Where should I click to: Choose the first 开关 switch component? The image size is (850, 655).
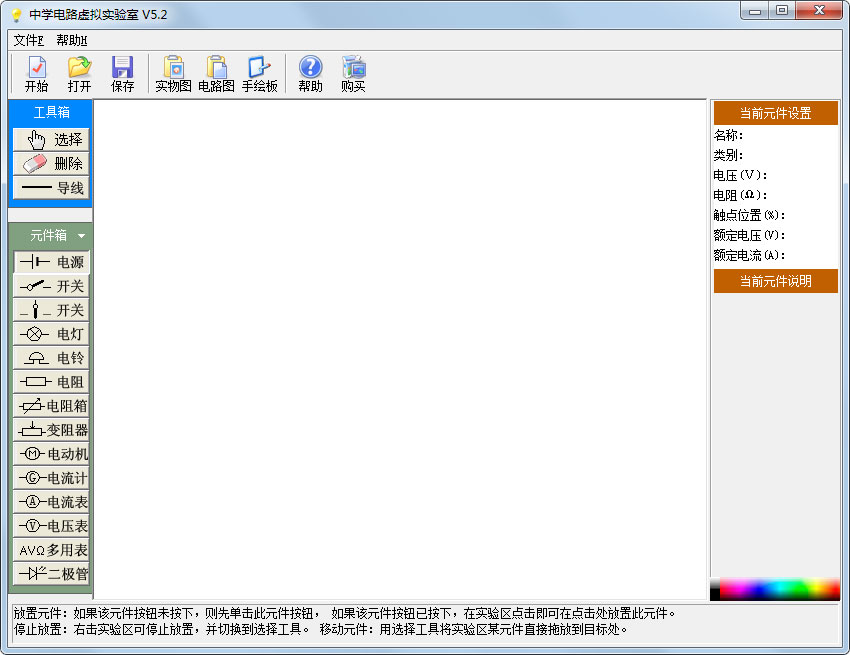tap(51, 286)
